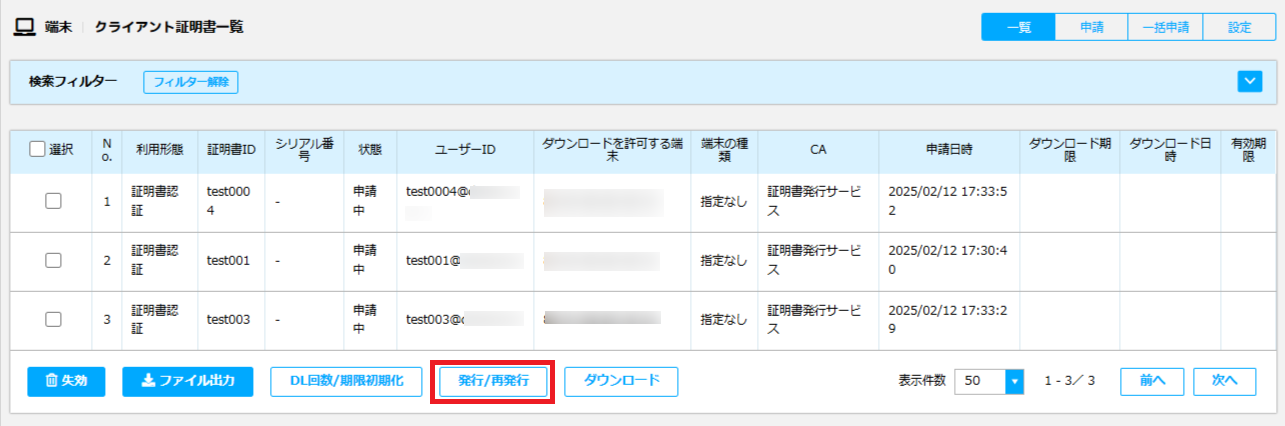Click request date 2025/02/12 17:33:29
Image resolution: width=1285 pixels, height=426 pixels.
(x=947, y=319)
